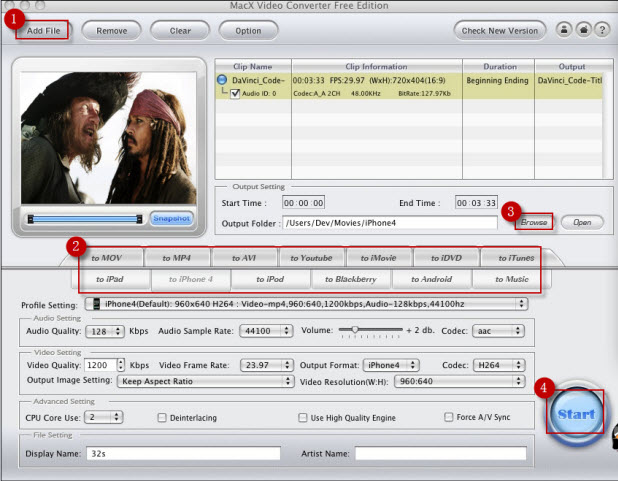Select the to Music tab
Image resolution: width=618 pixels, height=481 pixels.
pyautogui.click(x=512, y=279)
